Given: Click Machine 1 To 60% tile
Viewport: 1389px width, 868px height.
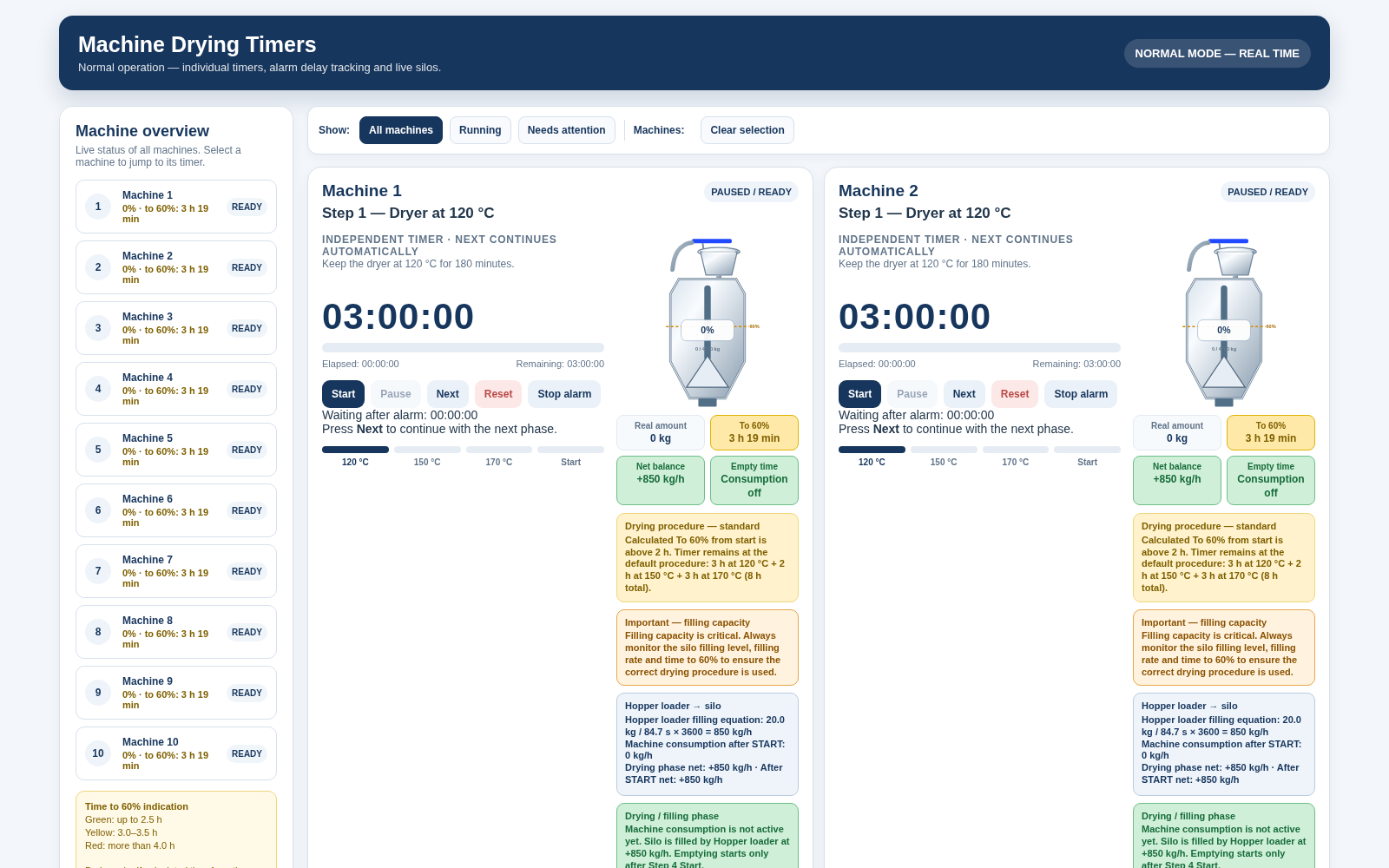Looking at the screenshot, I should click(754, 432).
